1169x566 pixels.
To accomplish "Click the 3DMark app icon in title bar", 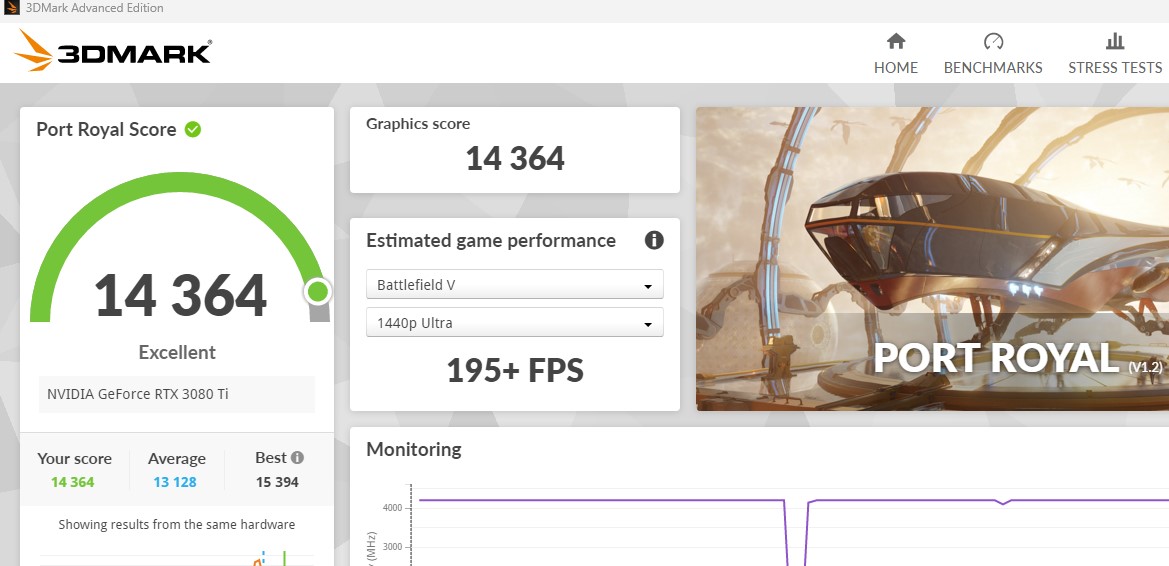I will coord(12,8).
